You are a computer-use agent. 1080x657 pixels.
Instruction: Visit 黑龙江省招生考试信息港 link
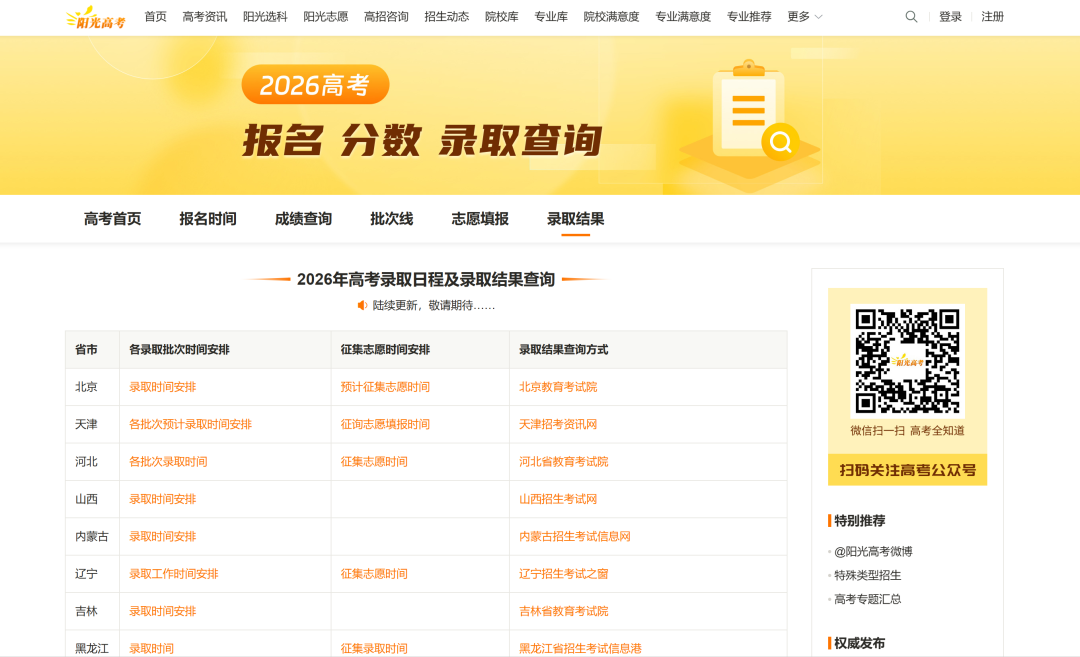581,648
